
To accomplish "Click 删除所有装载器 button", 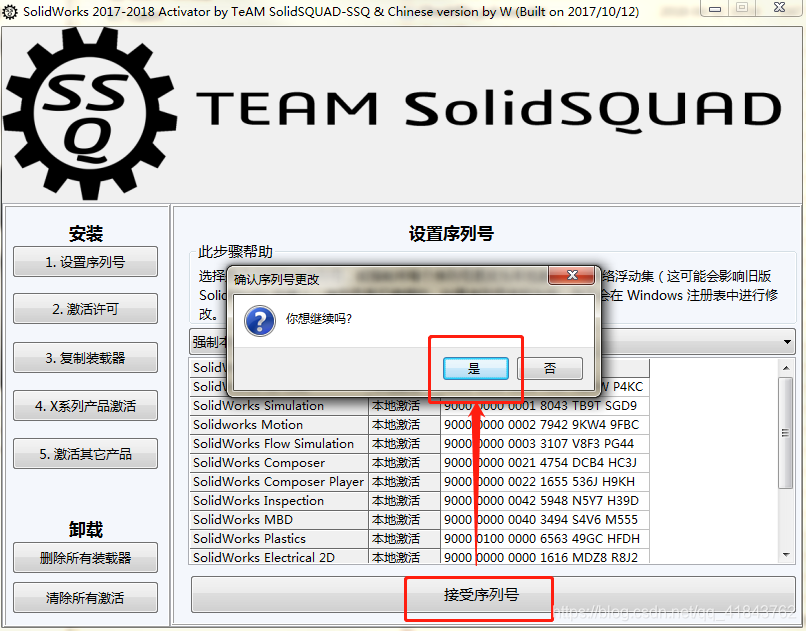I will click(85, 558).
